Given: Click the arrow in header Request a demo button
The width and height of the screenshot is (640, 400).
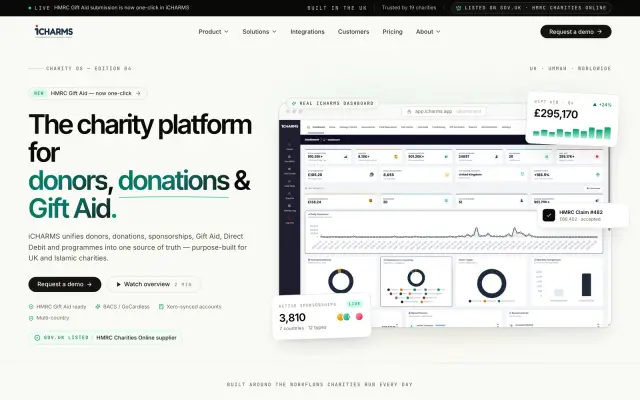Looking at the screenshot, I should (x=600, y=31).
